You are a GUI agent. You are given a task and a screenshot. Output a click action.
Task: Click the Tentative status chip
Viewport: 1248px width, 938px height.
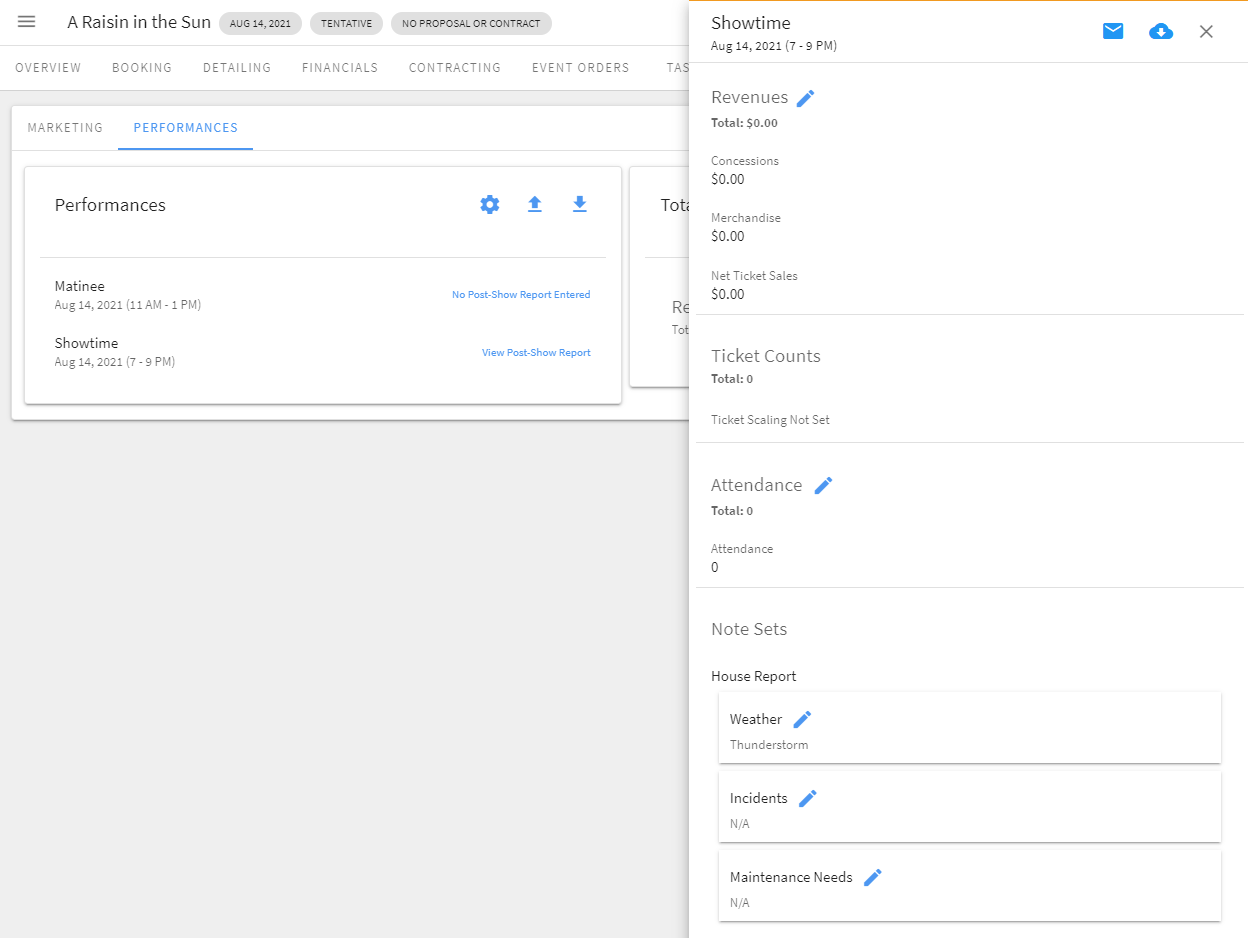click(x=346, y=23)
